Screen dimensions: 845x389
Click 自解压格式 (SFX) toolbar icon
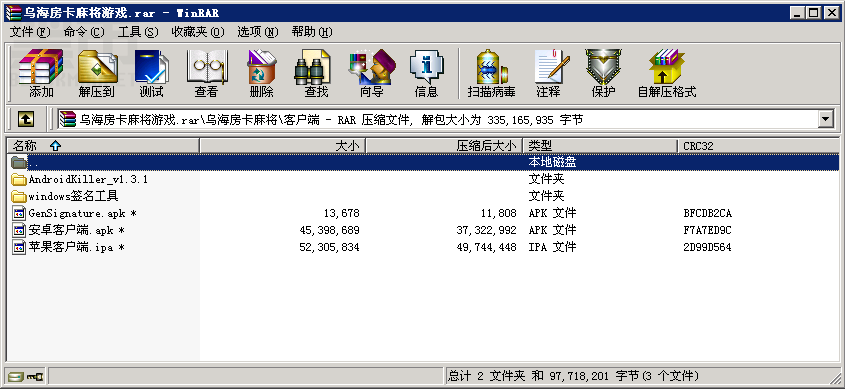pos(667,73)
